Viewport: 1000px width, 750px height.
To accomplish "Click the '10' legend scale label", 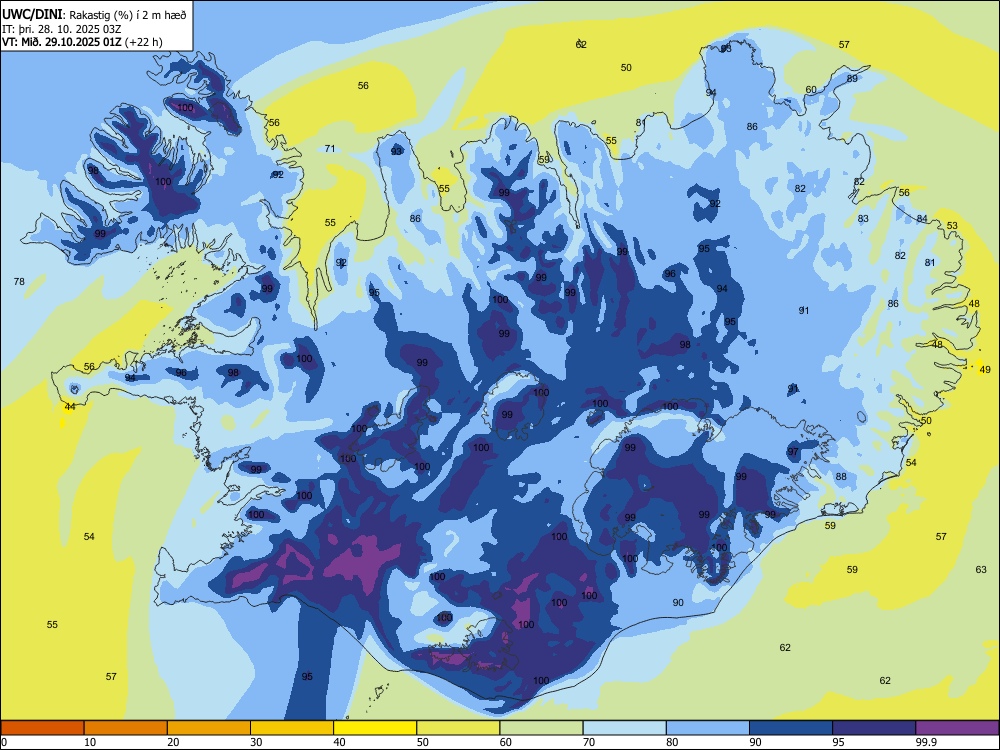I will click(90, 742).
